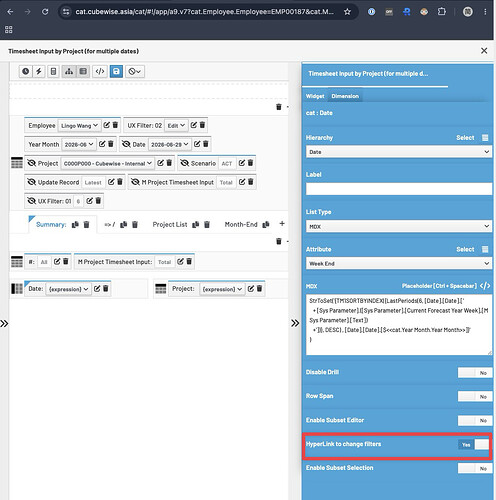
Task: Click the clock icon in toolbar
Action: coord(25,71)
